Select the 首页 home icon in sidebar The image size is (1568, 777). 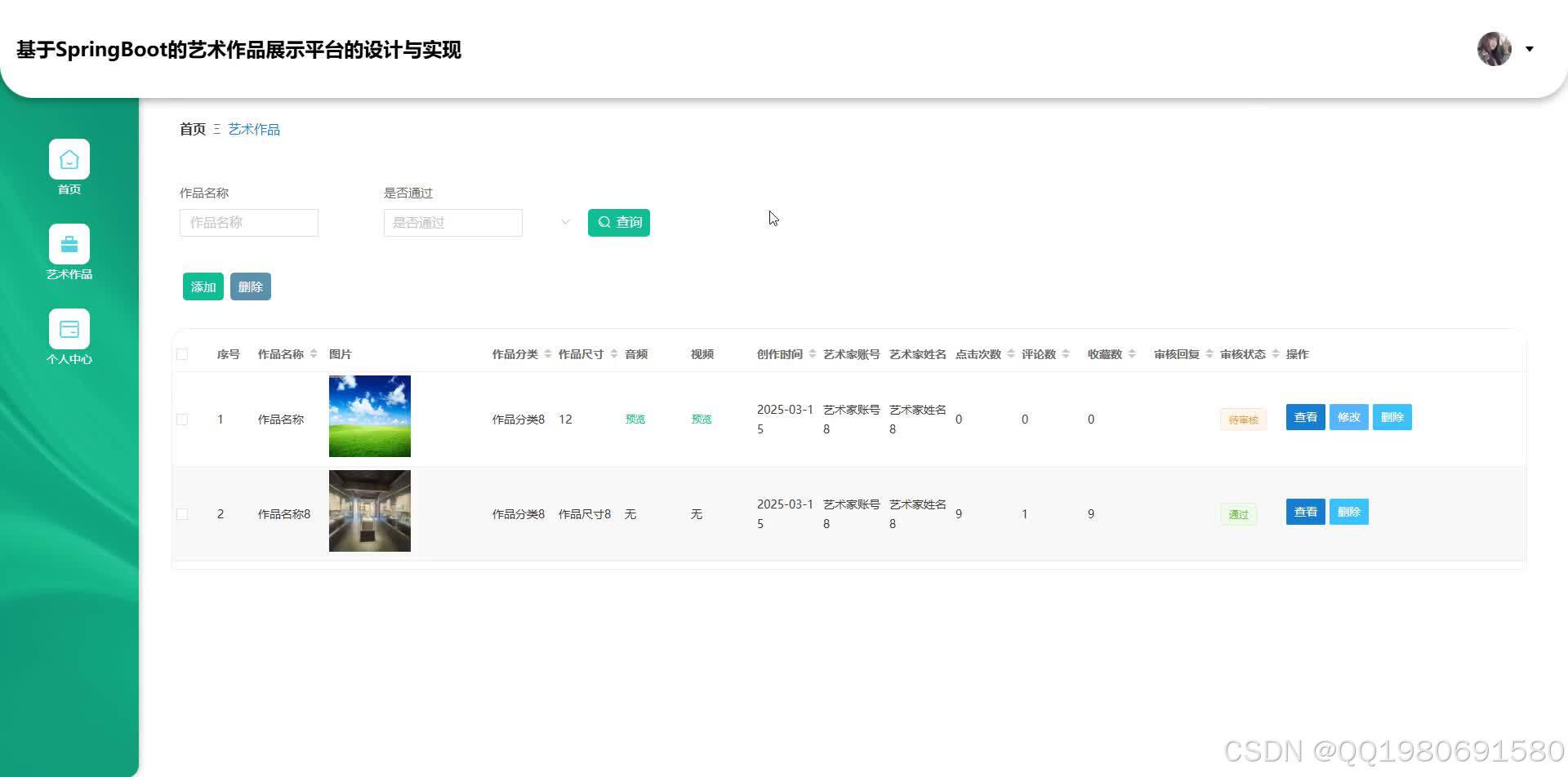[x=69, y=160]
